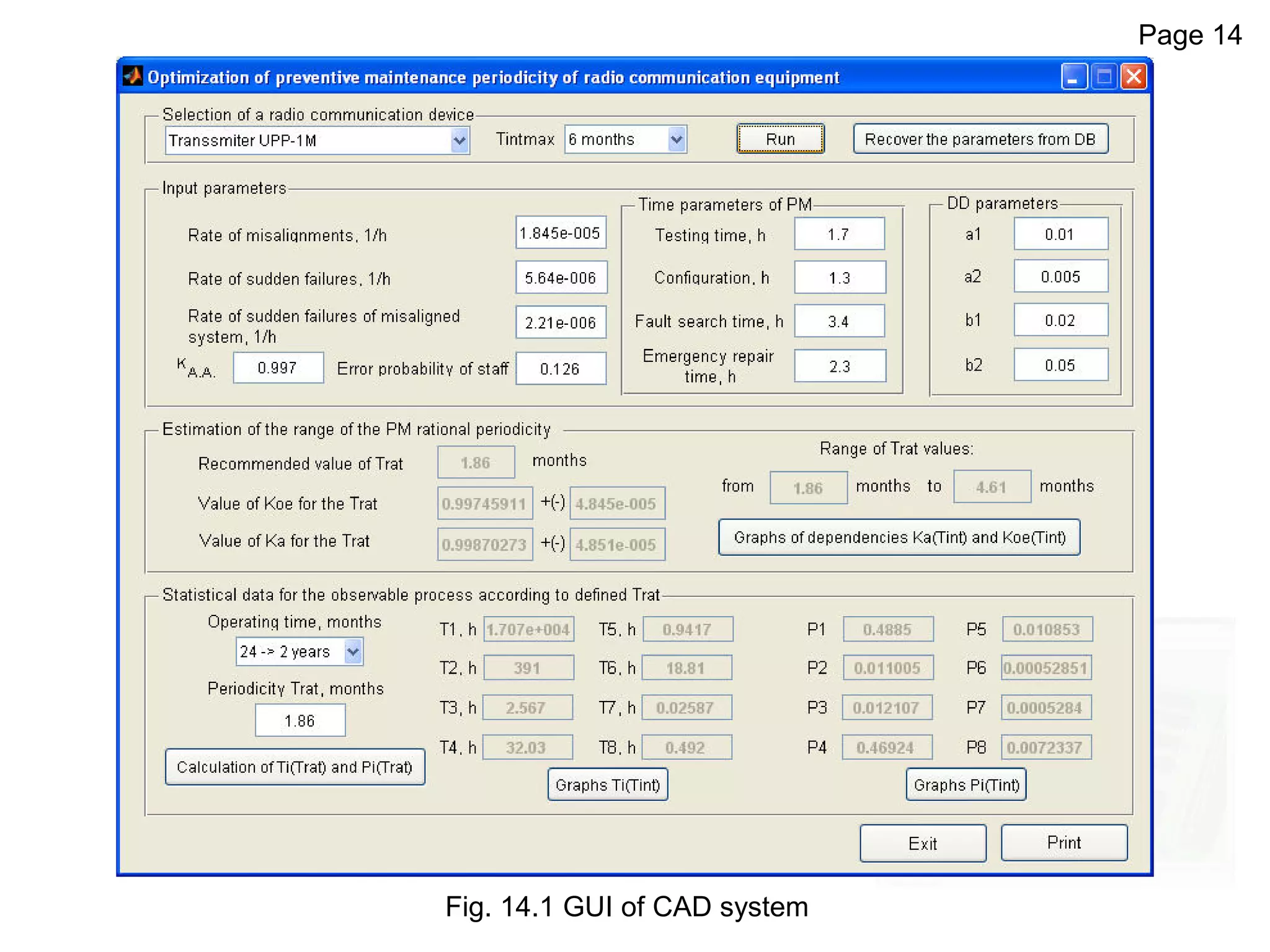Click the Koe tolerance 4.845e-005

click(x=617, y=503)
